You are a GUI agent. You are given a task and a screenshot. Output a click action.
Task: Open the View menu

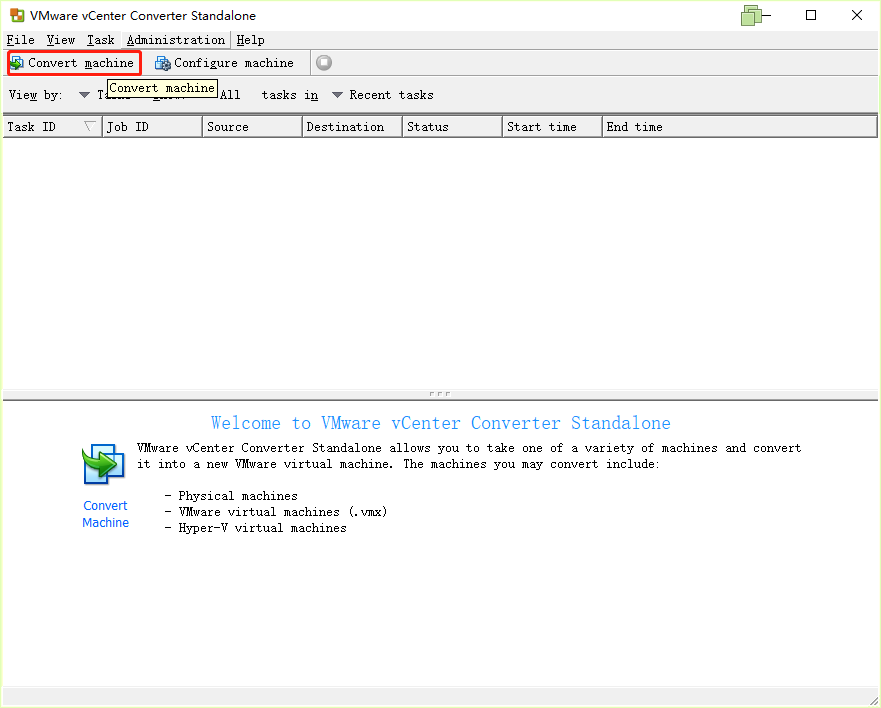coord(61,40)
